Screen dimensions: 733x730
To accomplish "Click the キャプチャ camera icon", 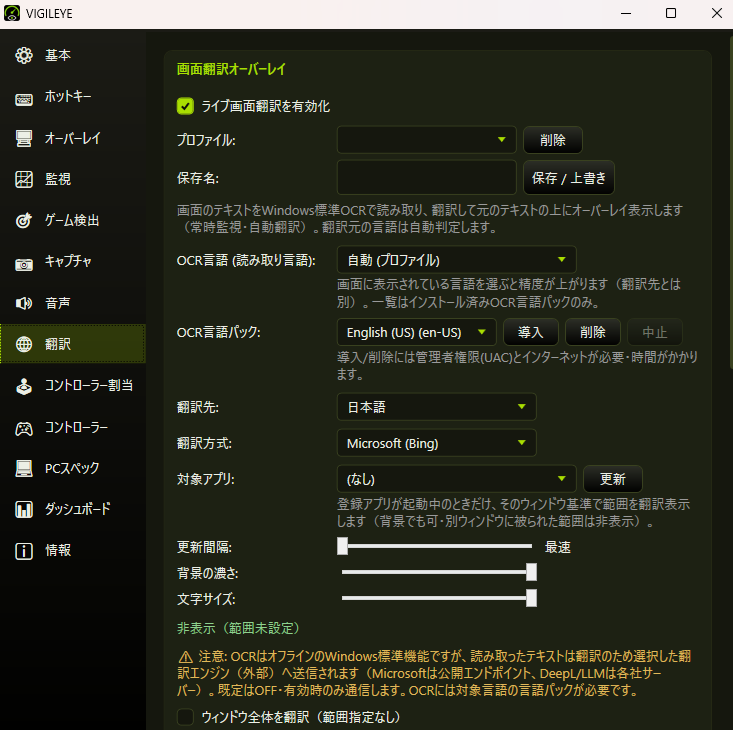I will click(24, 265).
